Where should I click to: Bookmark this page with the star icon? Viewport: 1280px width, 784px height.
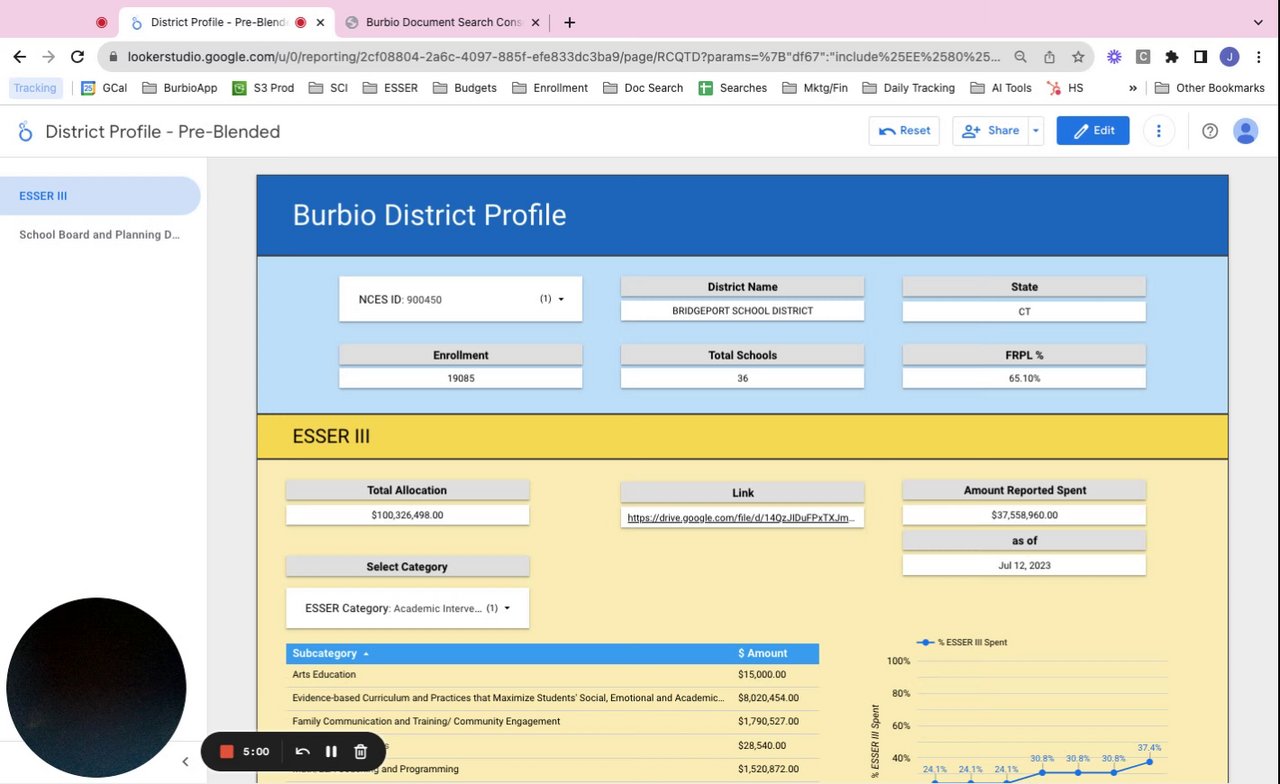coord(1078,57)
